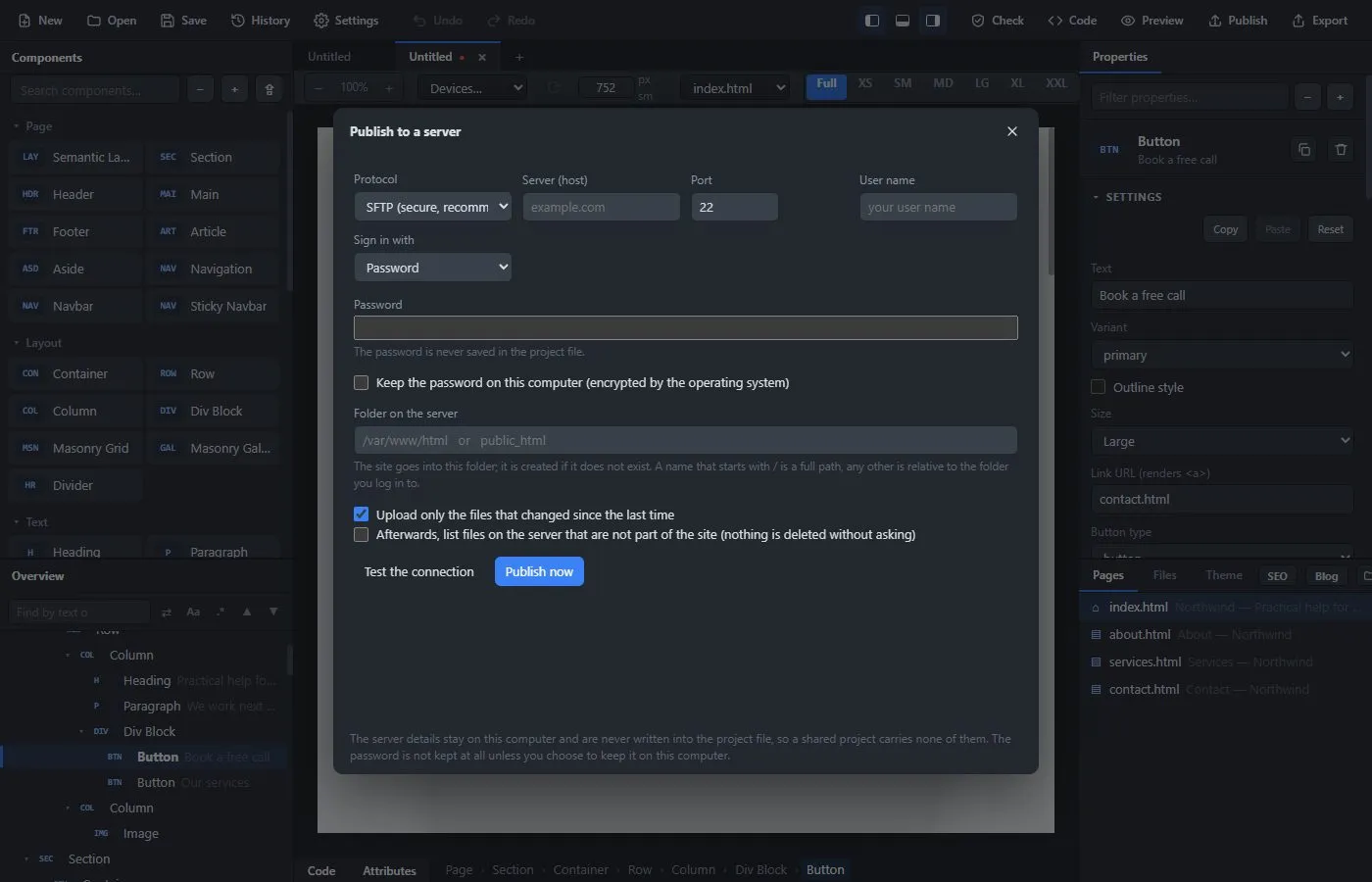Screen dimensions: 1372x882
Task: Switch to the Theme tab
Action: pos(1223,575)
